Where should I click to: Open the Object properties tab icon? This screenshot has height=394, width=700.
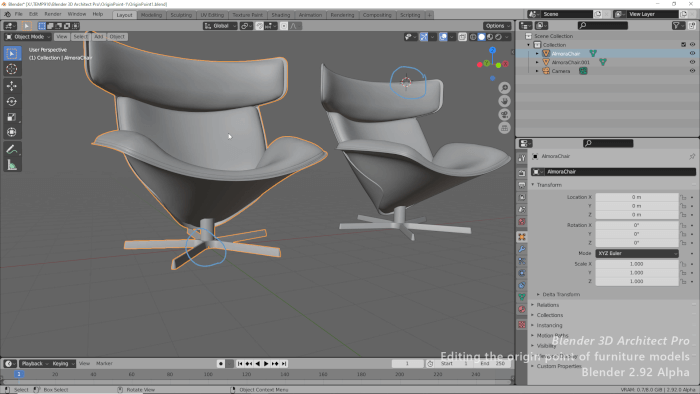point(522,237)
